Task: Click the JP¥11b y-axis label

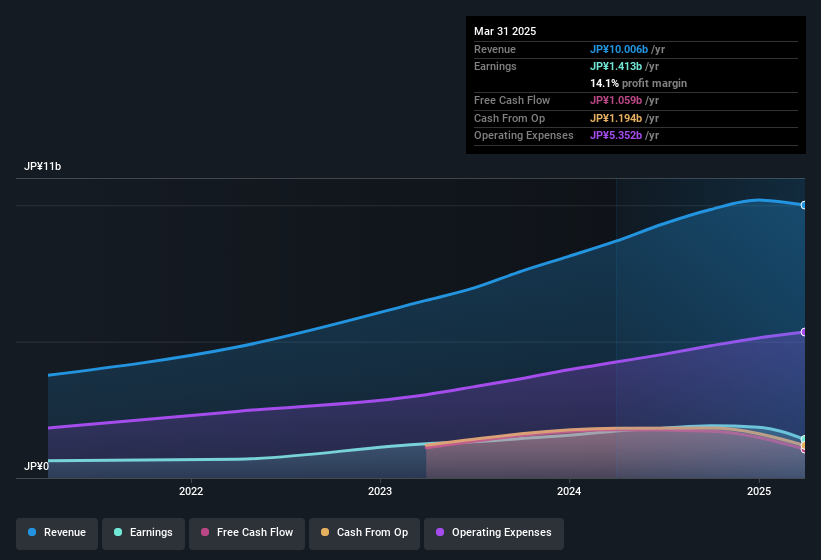Action: (42, 166)
